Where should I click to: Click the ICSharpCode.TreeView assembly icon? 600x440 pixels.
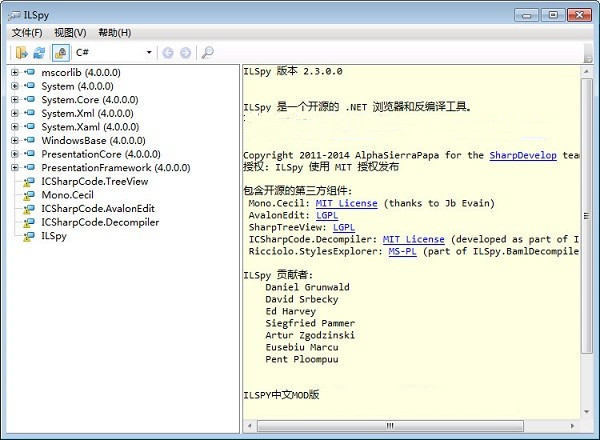[x=29, y=182]
